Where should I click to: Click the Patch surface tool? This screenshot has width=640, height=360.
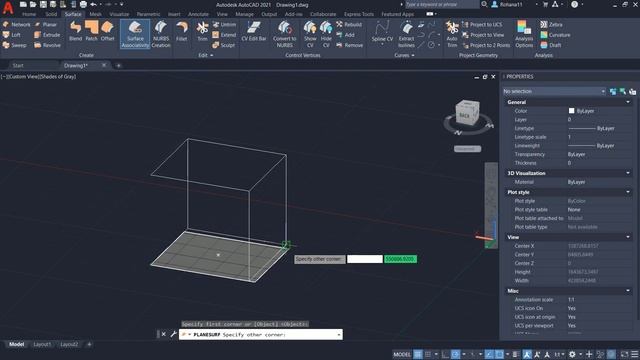91,31
